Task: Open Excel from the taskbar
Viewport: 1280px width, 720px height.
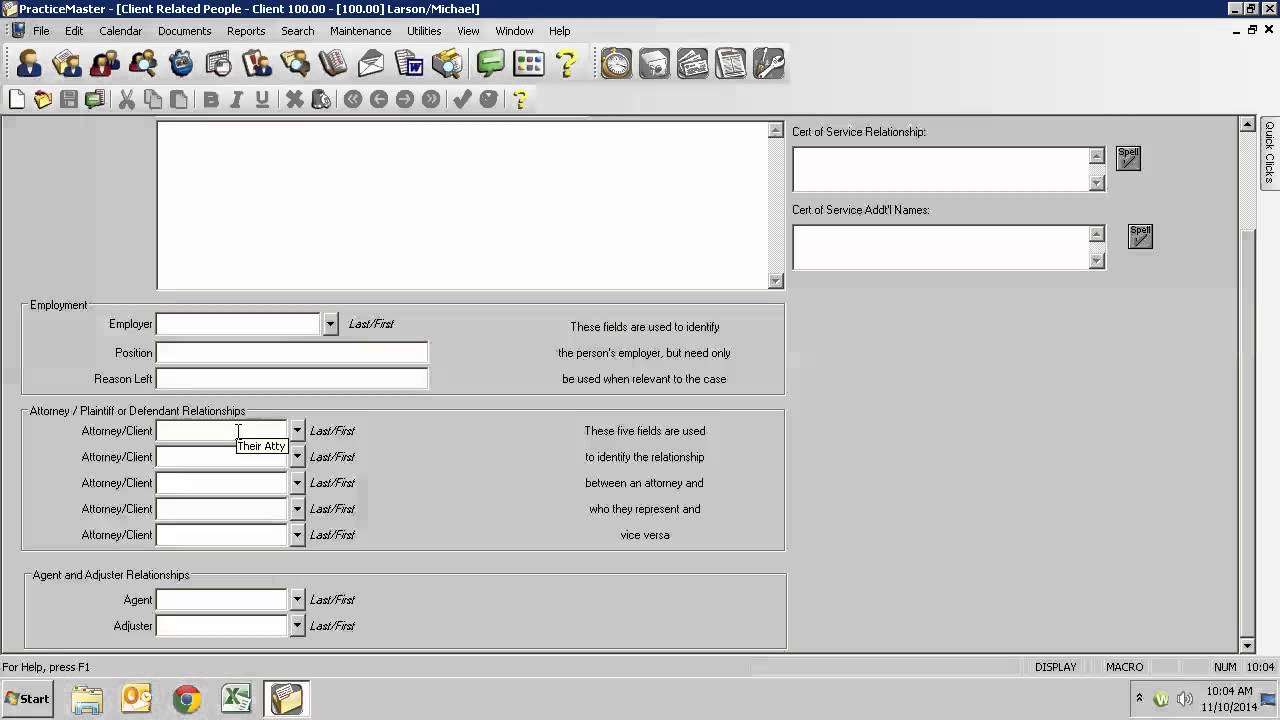Action: point(236,699)
